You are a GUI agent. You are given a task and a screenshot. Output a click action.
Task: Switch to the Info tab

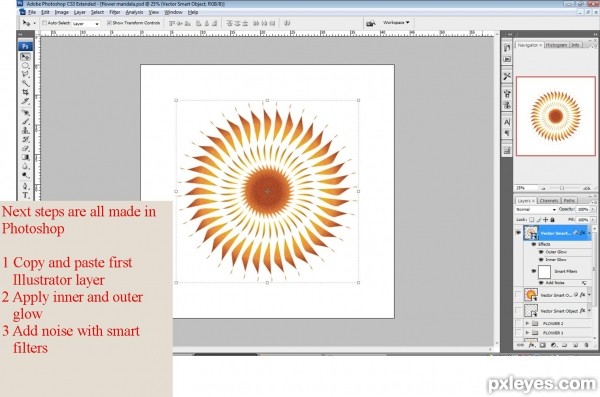pos(576,45)
